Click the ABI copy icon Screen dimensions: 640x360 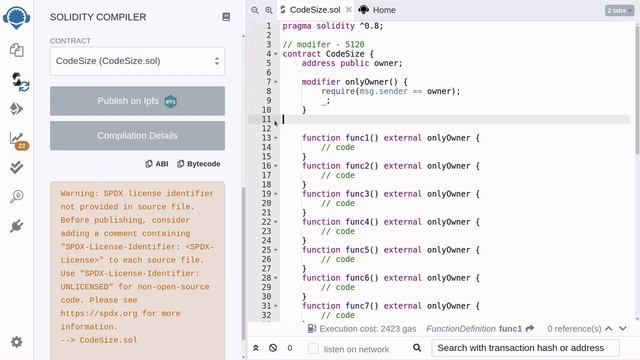149,164
